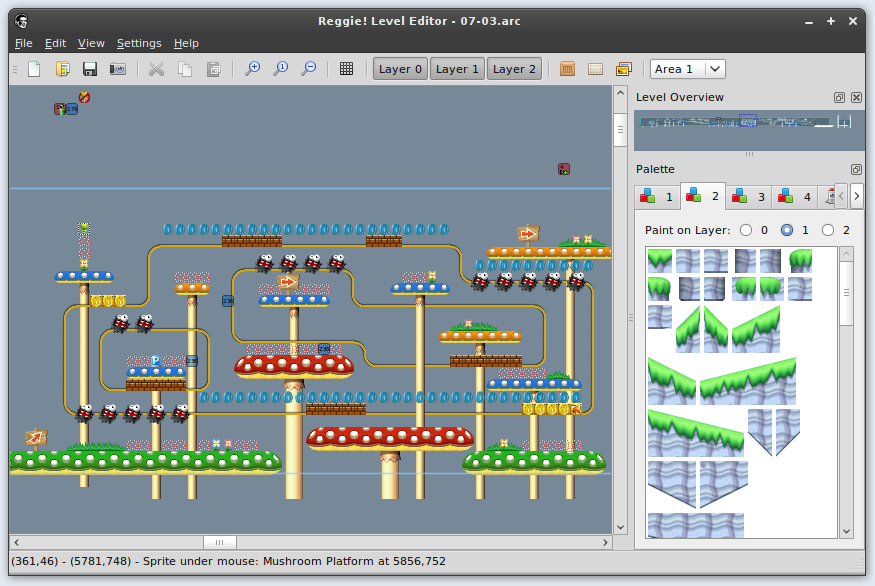Save the level with floppy icon

(90, 69)
